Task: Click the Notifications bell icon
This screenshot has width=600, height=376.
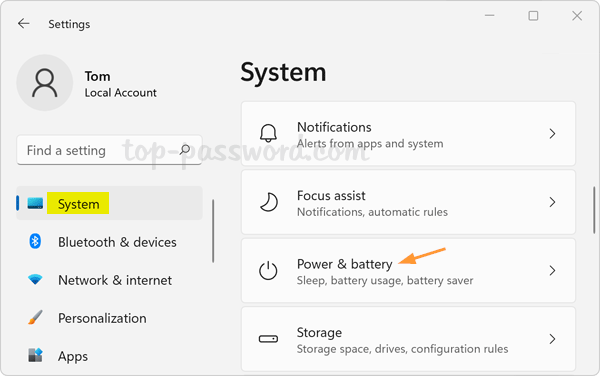Action: pos(268,133)
